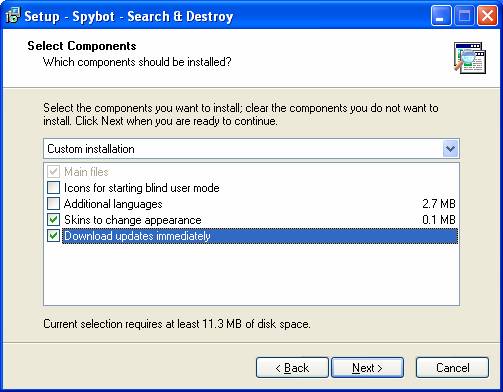Open the Custom installation dropdown arrow
This screenshot has width=503, height=392.
click(x=451, y=149)
